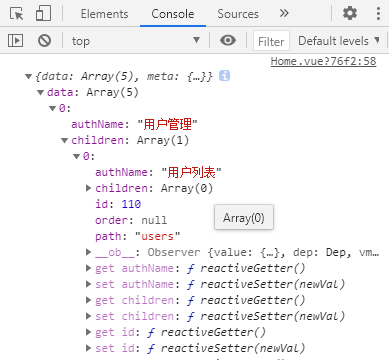Screen dimensions: 389x360
Task: Create a live expression with eye icon
Action: [228, 40]
